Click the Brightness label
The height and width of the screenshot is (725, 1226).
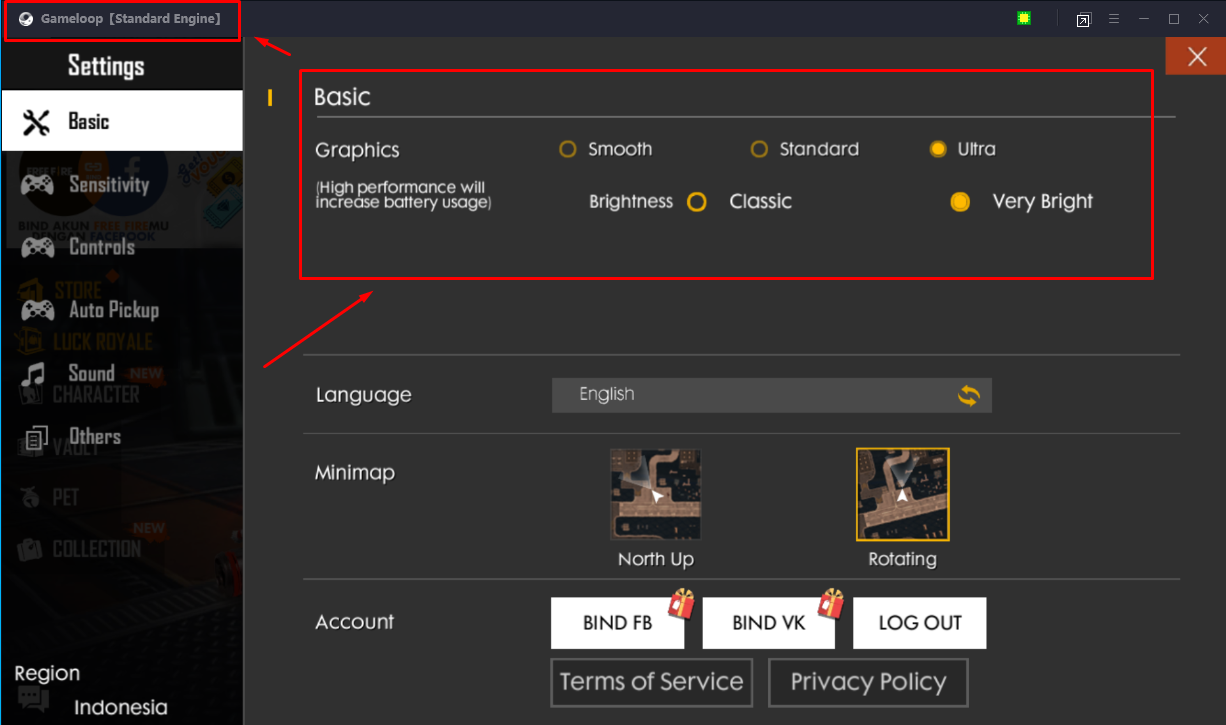[x=631, y=202]
